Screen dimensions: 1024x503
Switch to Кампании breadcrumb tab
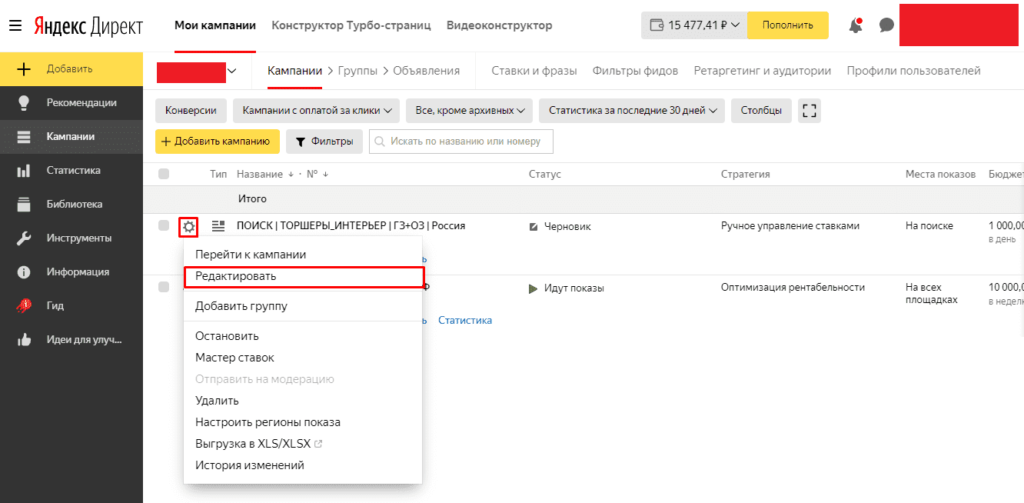295,71
